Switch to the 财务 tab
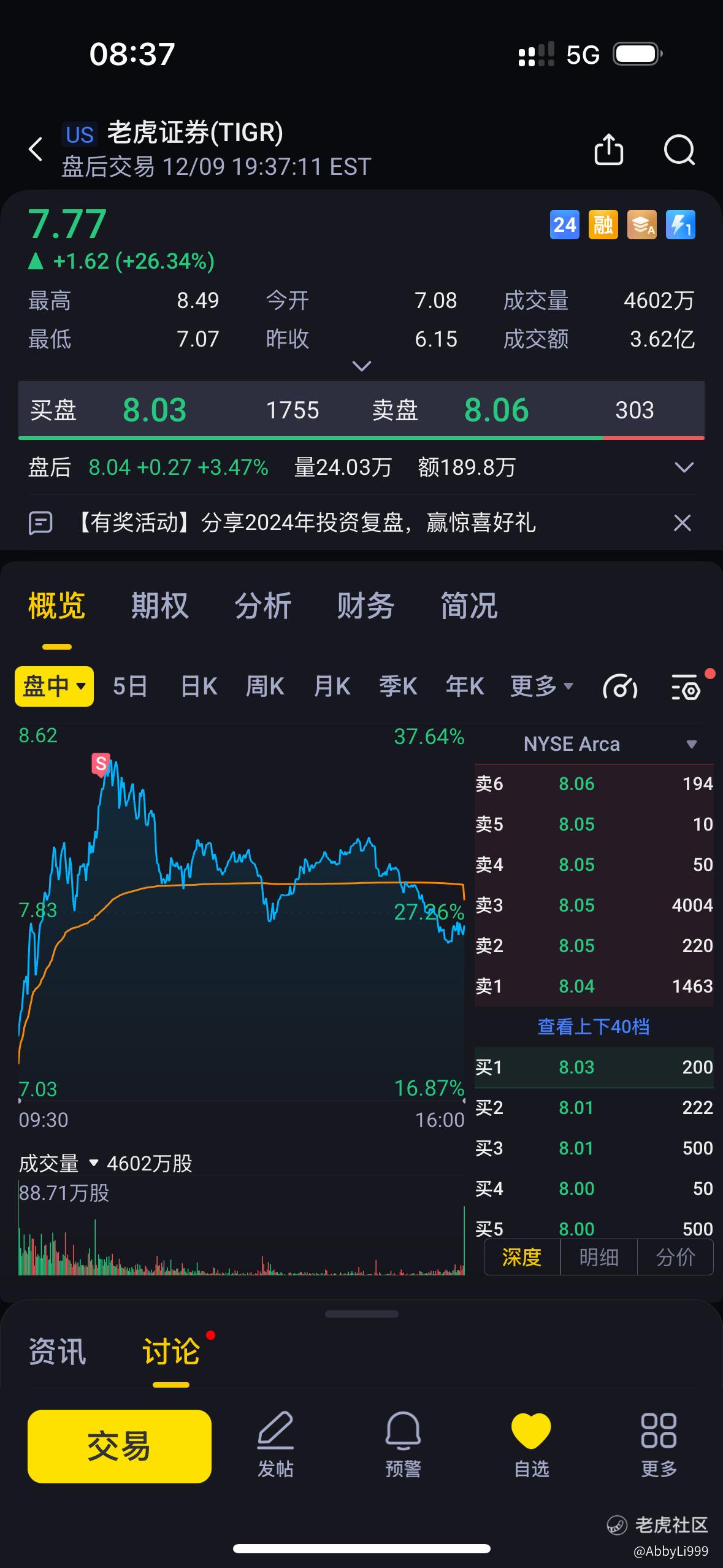This screenshot has height=1568, width=723. [365, 606]
